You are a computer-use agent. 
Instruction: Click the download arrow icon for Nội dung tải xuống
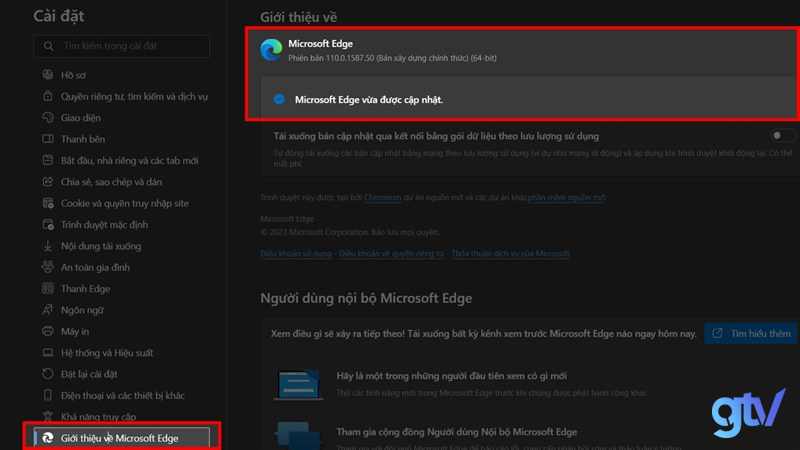click(x=47, y=246)
